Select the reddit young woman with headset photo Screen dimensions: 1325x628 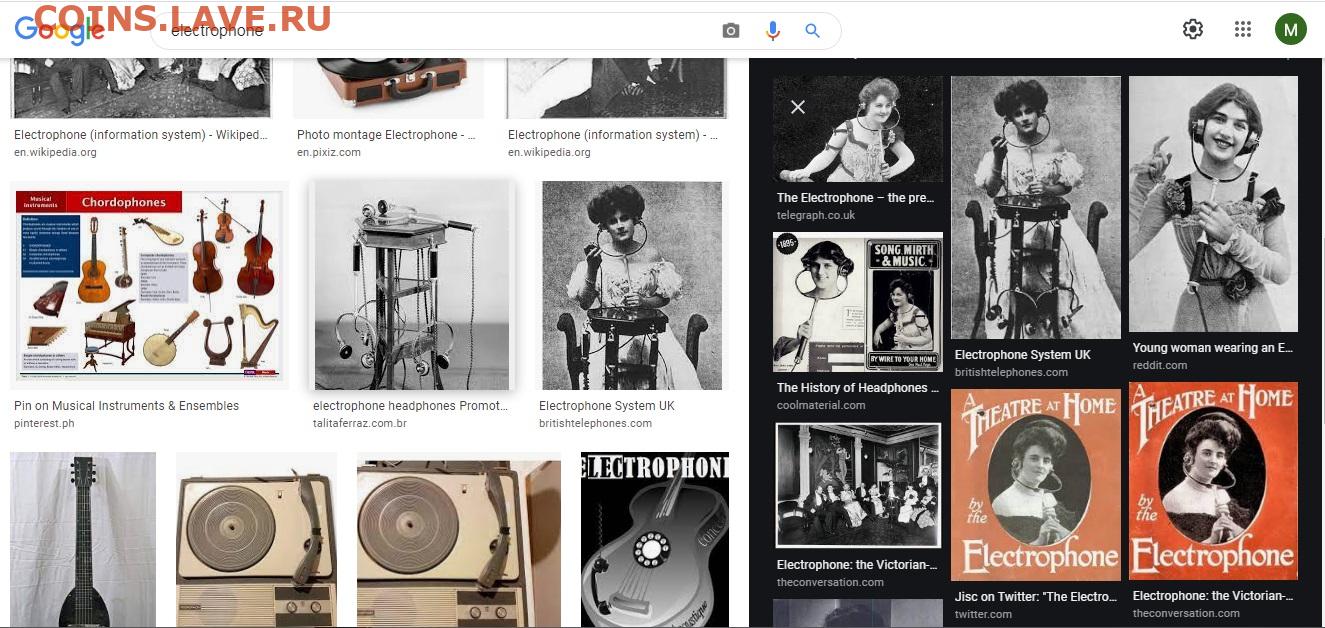(1213, 204)
